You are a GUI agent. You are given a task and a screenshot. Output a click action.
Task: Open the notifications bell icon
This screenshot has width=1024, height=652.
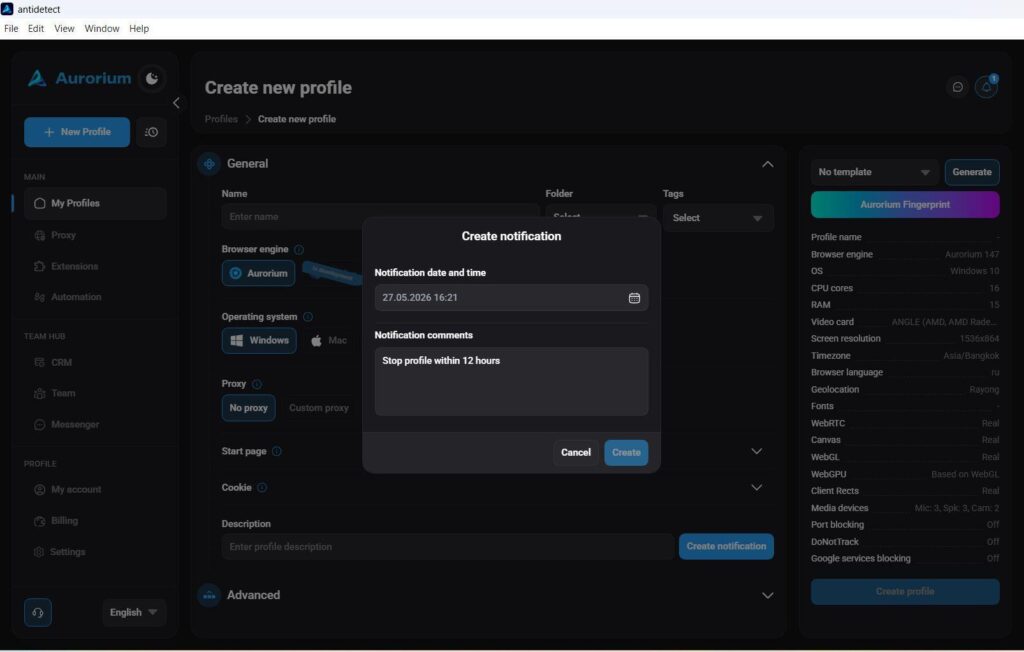pos(986,87)
